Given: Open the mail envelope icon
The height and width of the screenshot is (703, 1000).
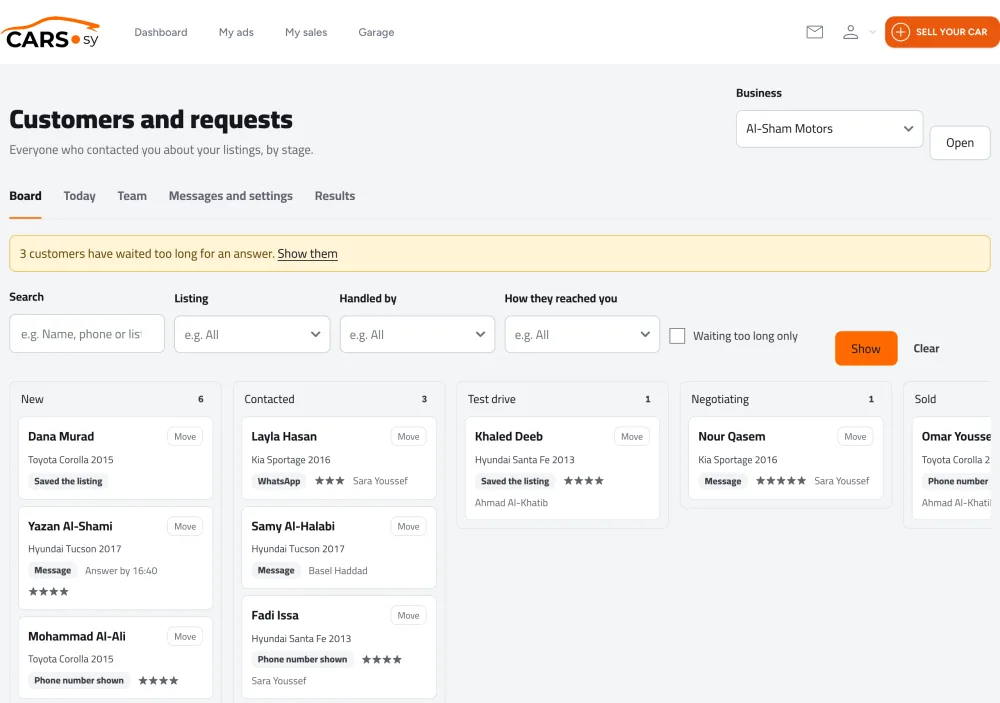Looking at the screenshot, I should coord(814,32).
